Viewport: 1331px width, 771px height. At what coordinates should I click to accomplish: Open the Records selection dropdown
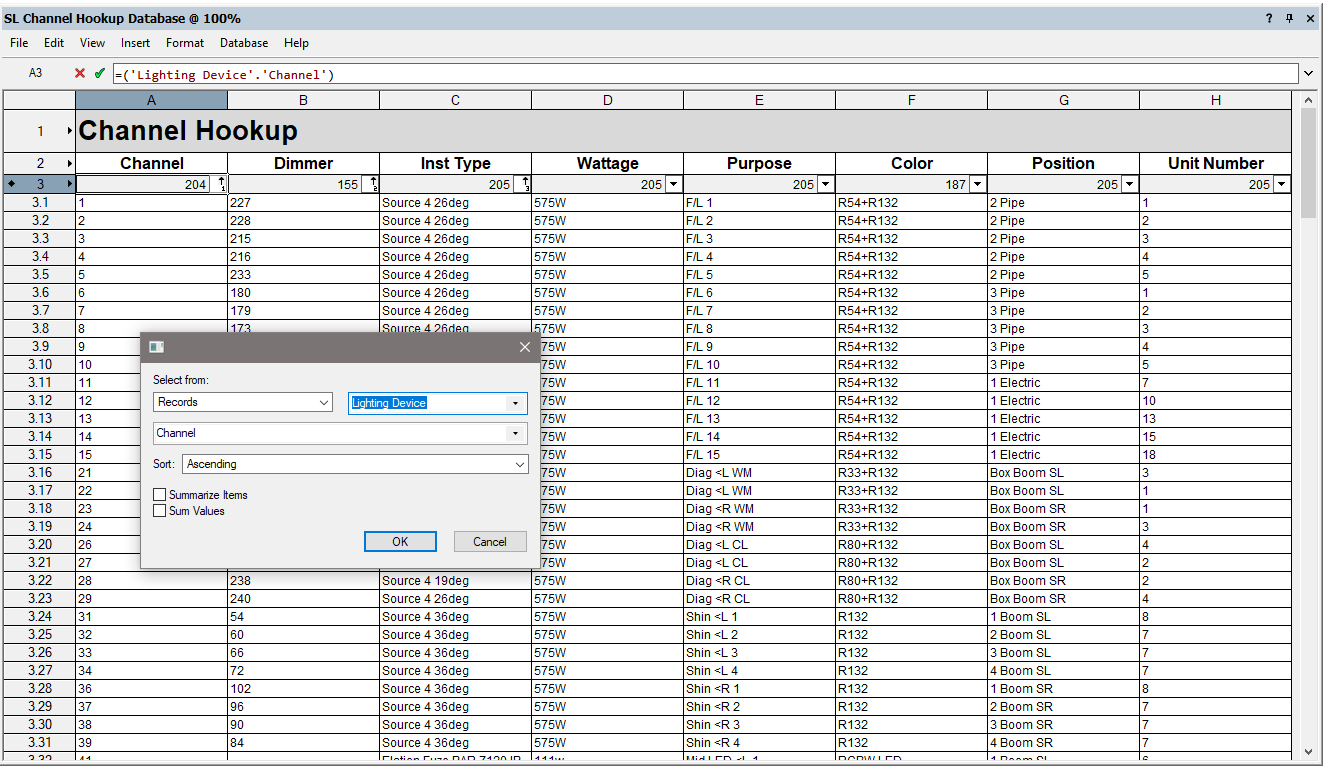point(325,401)
